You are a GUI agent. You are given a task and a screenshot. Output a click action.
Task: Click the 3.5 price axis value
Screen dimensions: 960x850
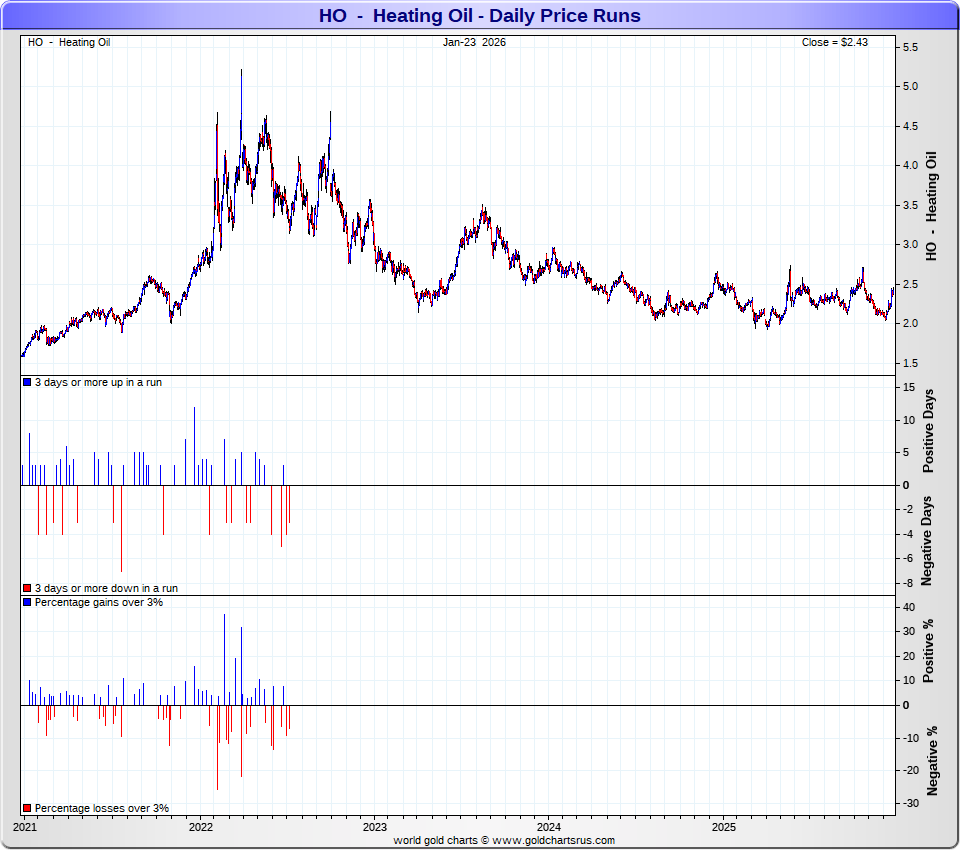(910, 205)
